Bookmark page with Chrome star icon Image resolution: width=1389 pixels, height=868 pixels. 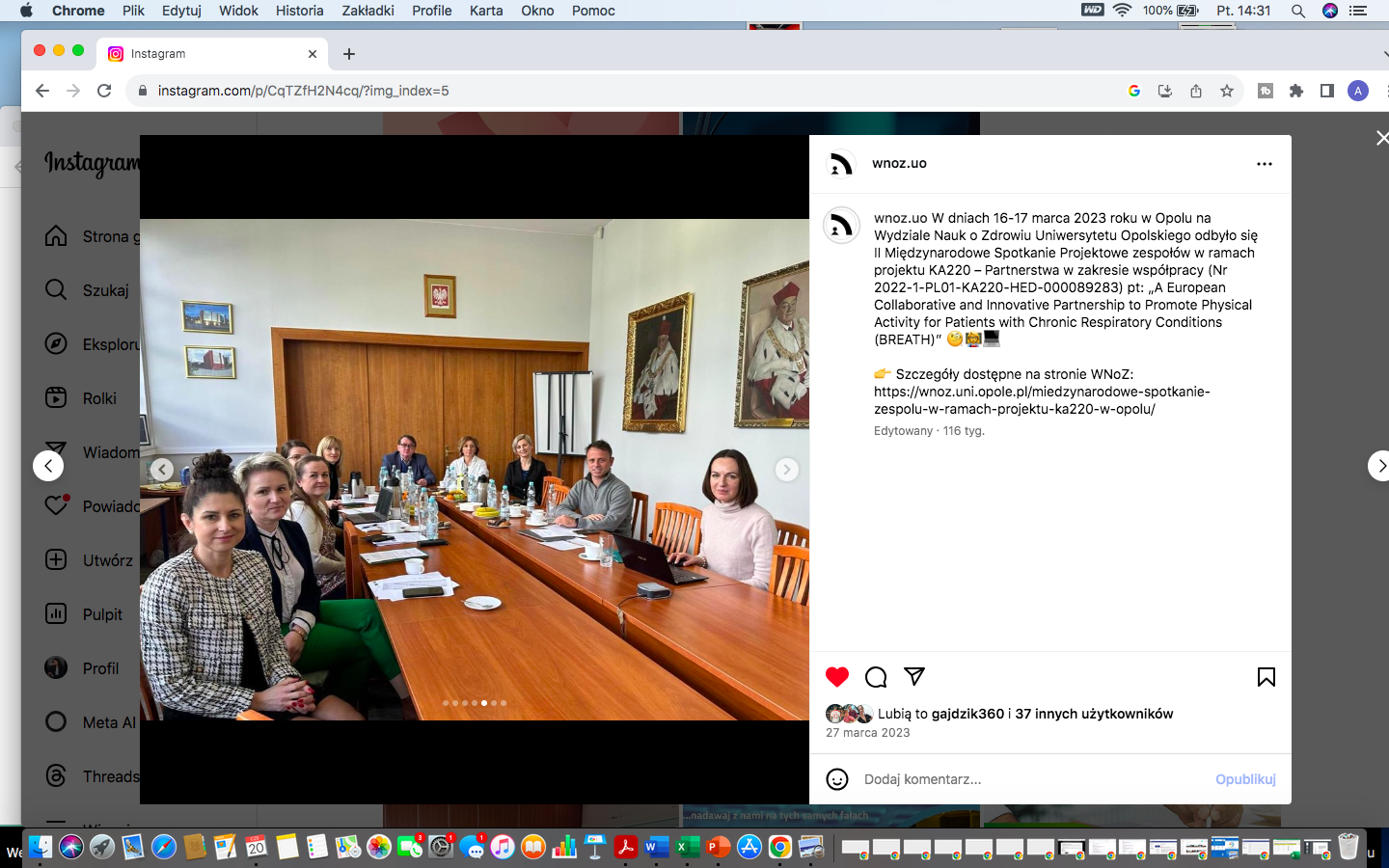coord(1227,91)
